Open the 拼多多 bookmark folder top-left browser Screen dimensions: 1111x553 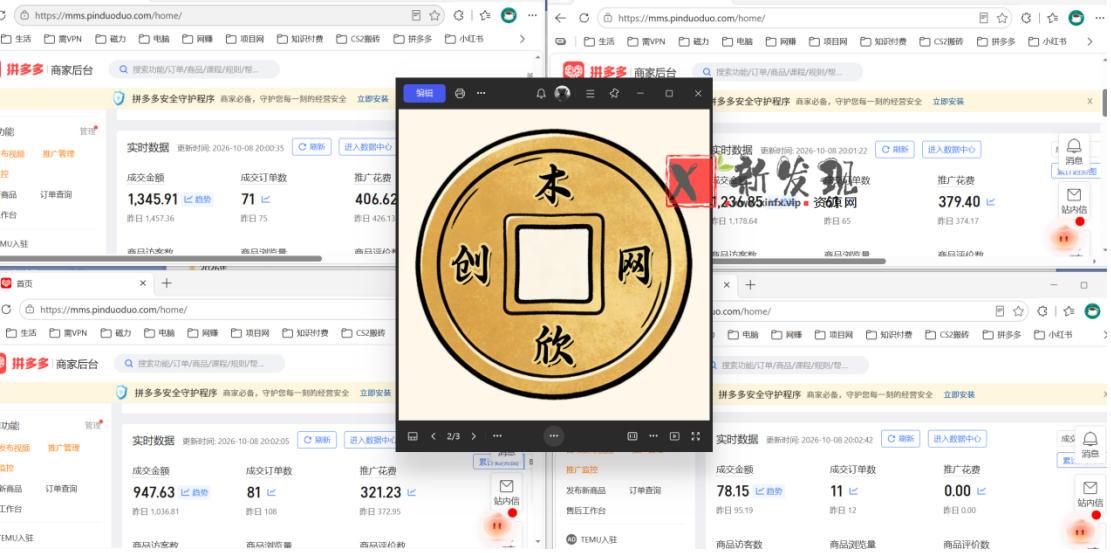413,39
